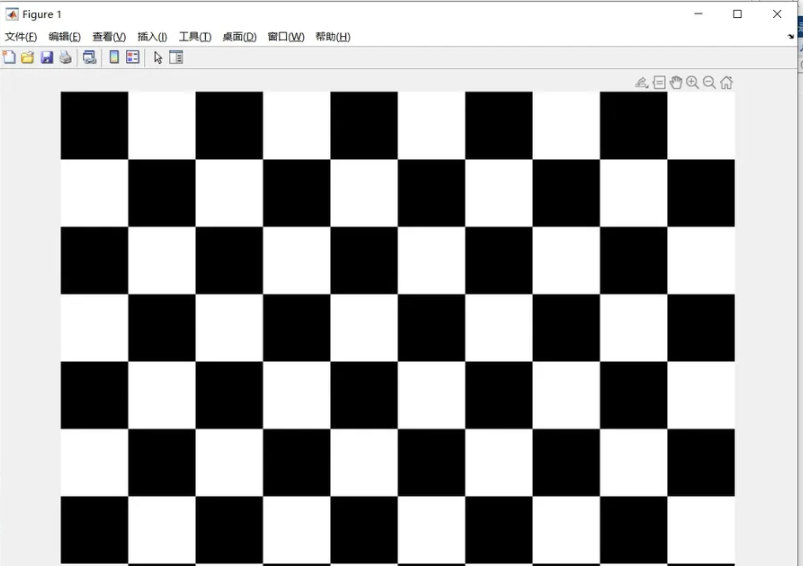Image resolution: width=803 pixels, height=566 pixels.
Task: Select the zoom out magnifier
Action: click(x=709, y=82)
